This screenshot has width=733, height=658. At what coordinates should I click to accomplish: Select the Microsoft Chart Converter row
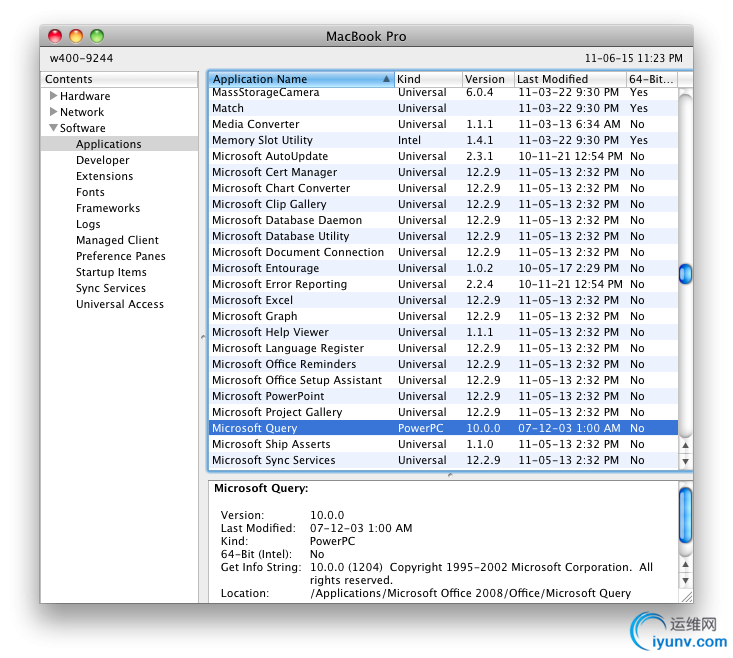click(443, 188)
